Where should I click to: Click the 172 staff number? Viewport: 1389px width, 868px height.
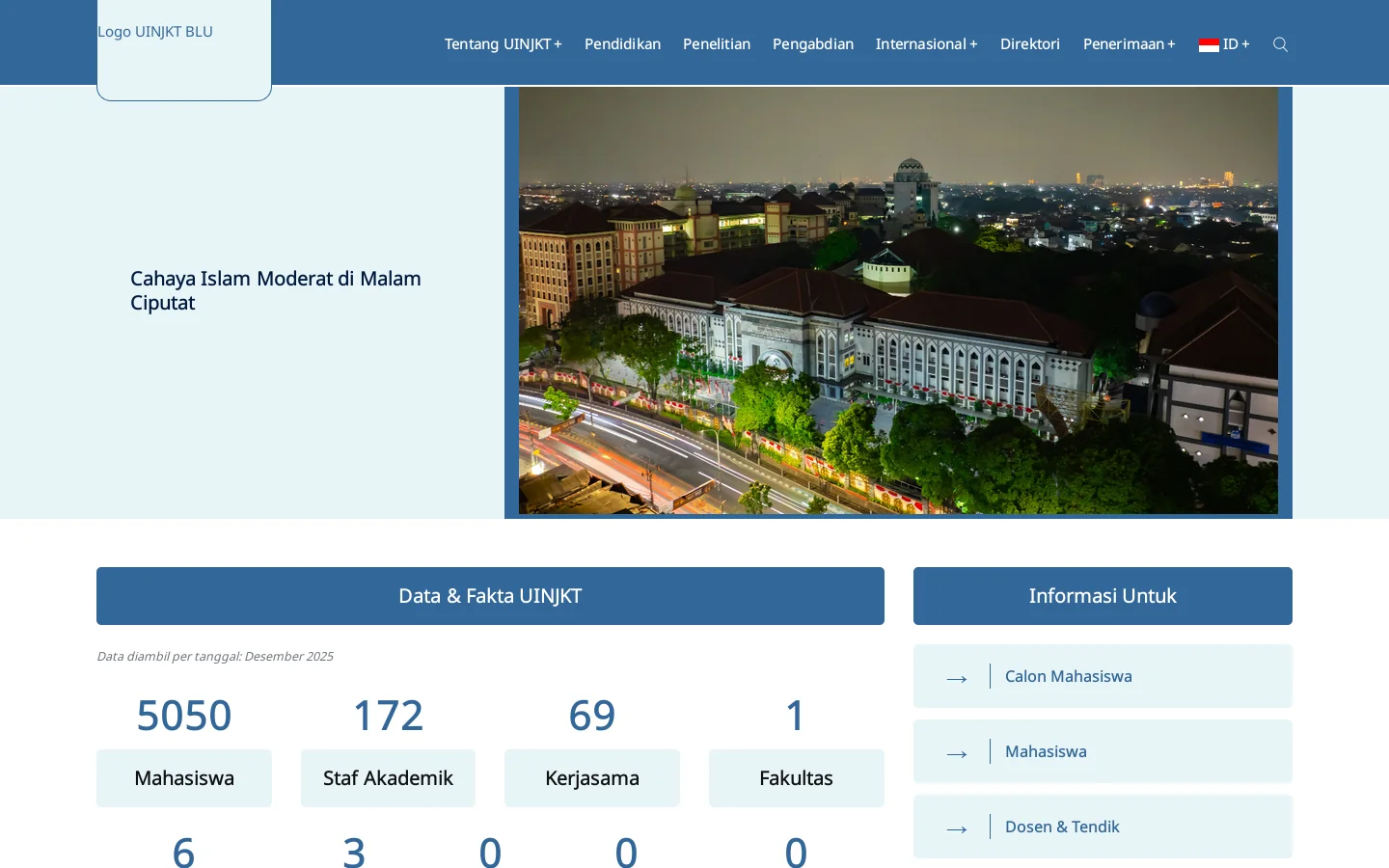point(388,716)
